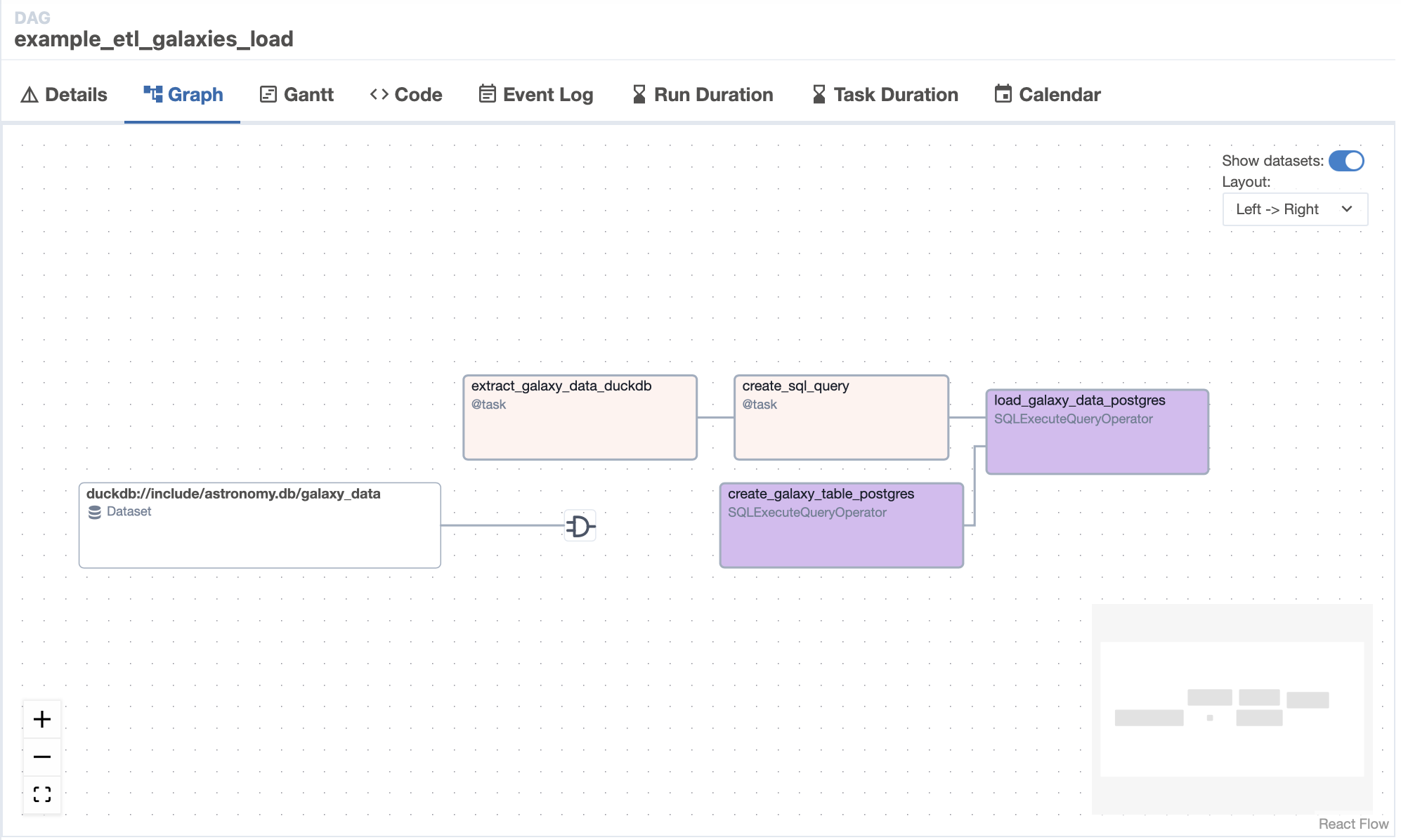This screenshot has width=1401, height=840.
Task: Click the dataset condition gate icon
Action: click(x=579, y=525)
